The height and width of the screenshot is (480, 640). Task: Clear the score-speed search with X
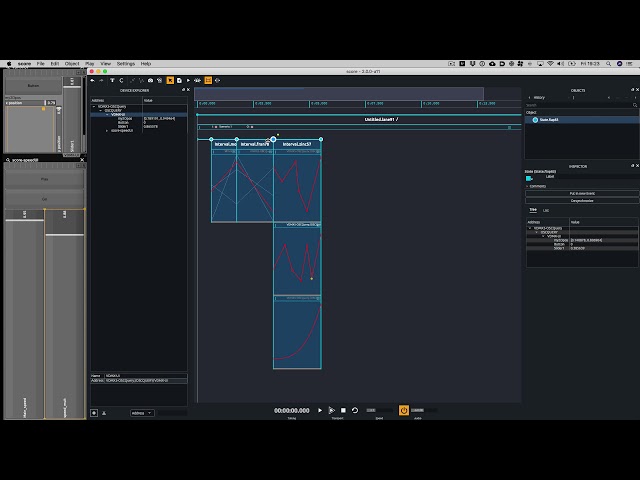[x=82, y=160]
